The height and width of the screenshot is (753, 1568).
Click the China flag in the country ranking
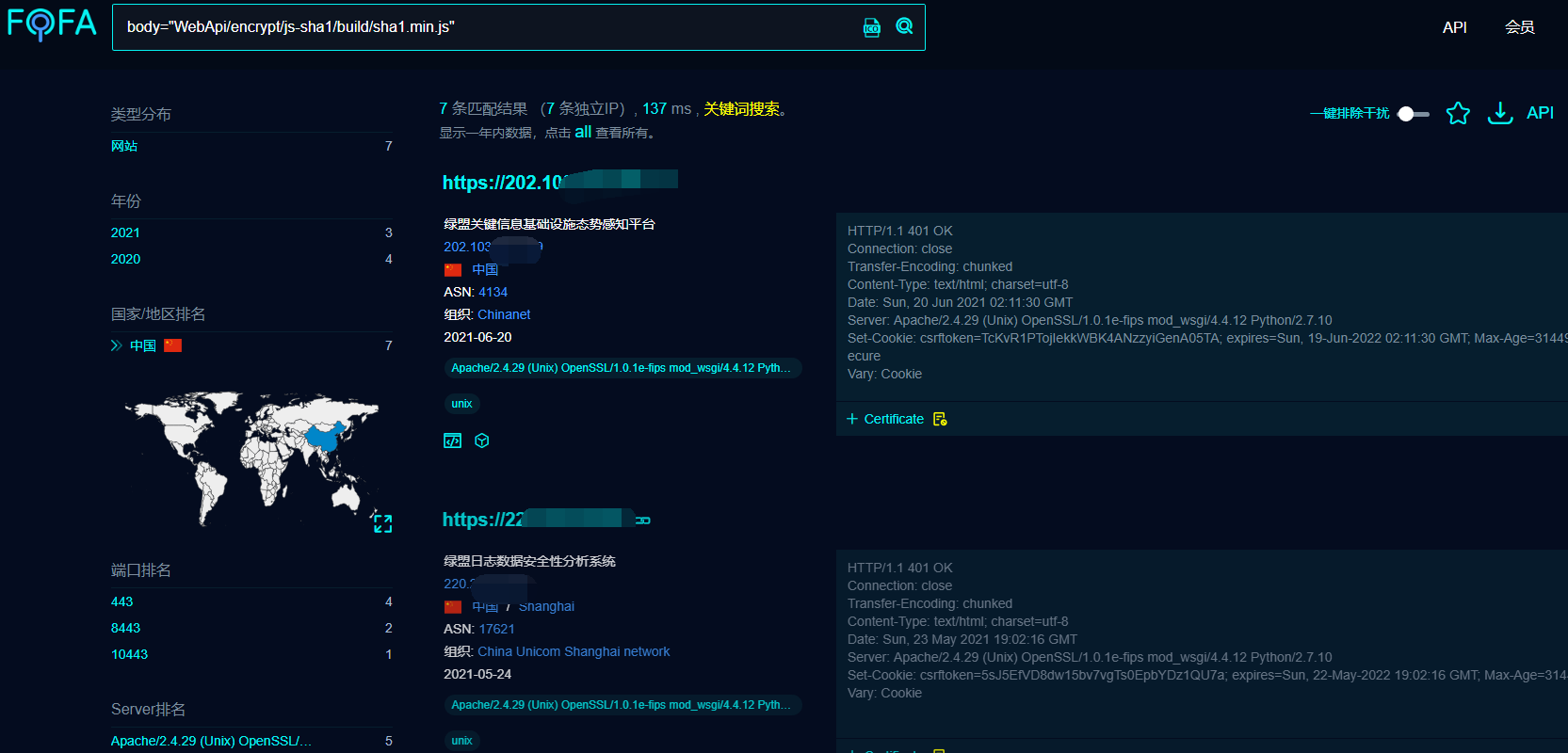(x=172, y=345)
